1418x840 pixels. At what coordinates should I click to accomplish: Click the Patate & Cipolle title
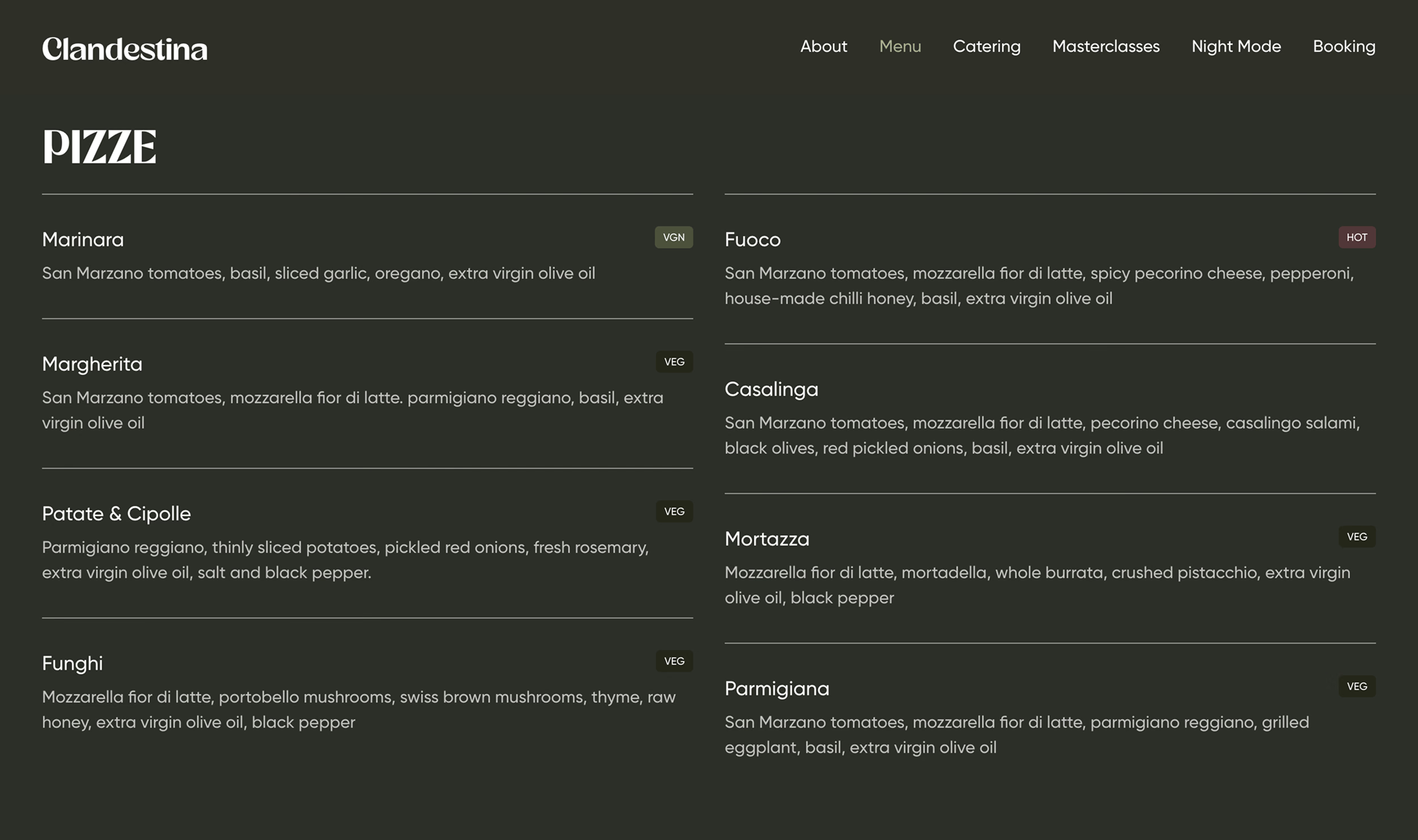[x=116, y=513]
